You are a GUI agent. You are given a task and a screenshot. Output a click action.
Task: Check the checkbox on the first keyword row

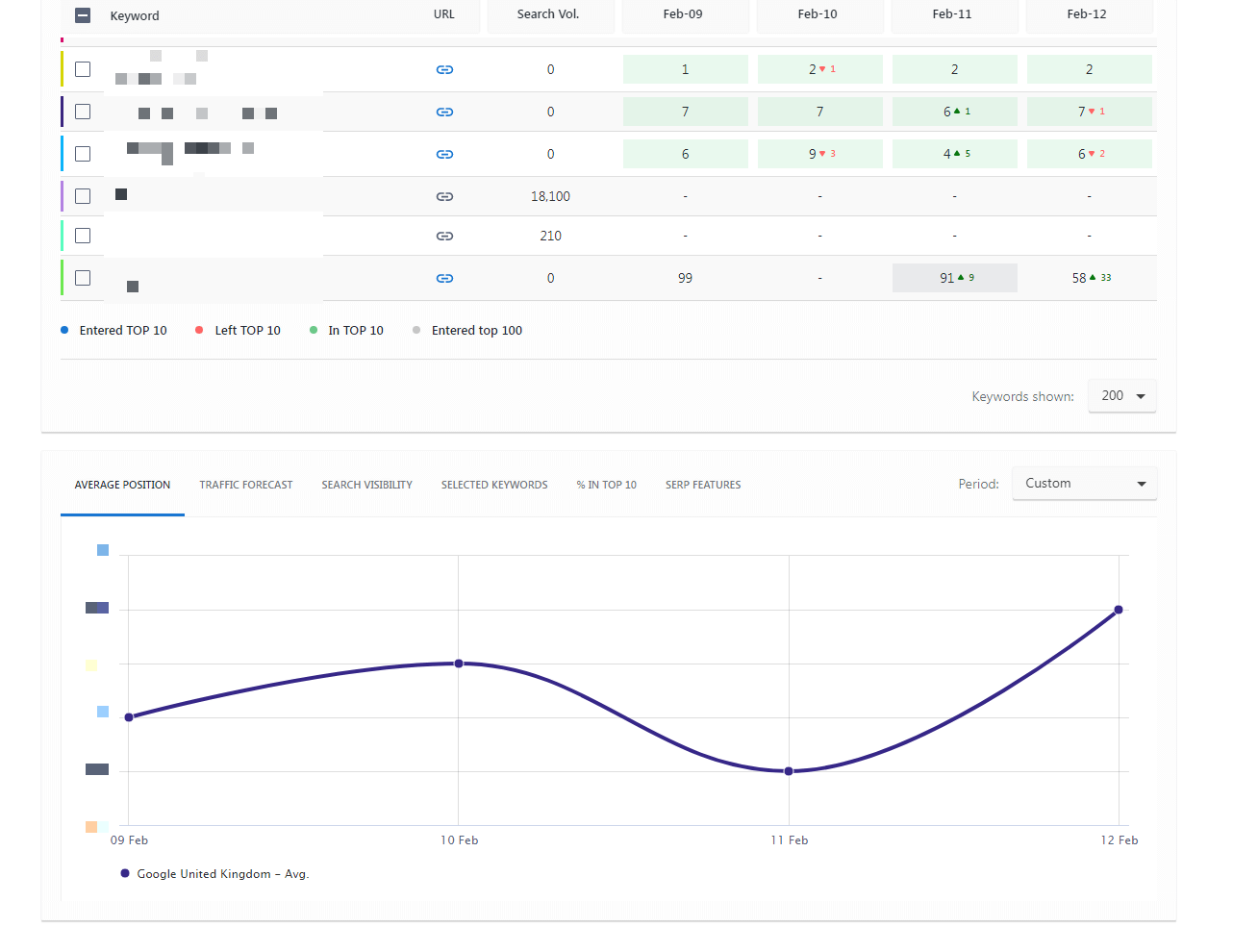click(x=83, y=69)
